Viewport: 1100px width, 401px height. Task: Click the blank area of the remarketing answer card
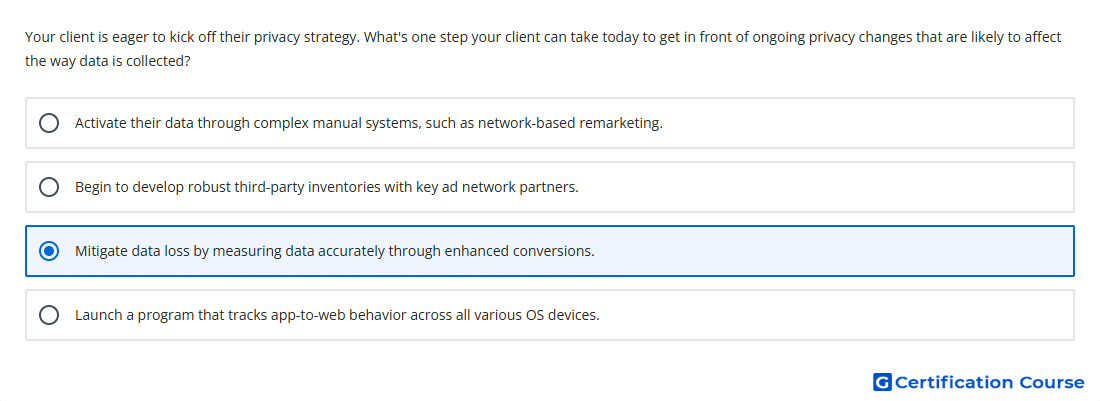[x=868, y=123]
